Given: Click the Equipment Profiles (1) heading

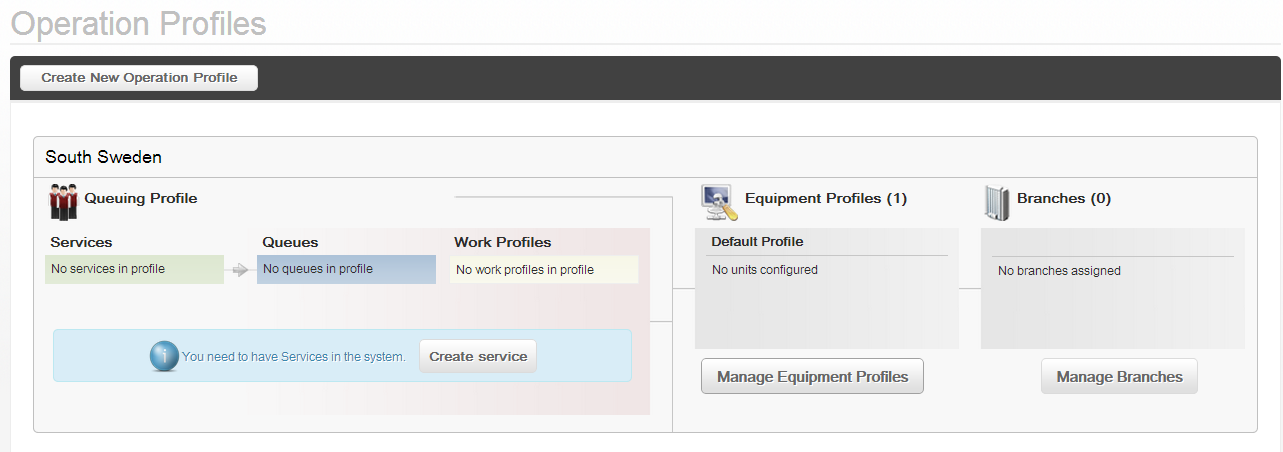Looking at the screenshot, I should [826, 198].
